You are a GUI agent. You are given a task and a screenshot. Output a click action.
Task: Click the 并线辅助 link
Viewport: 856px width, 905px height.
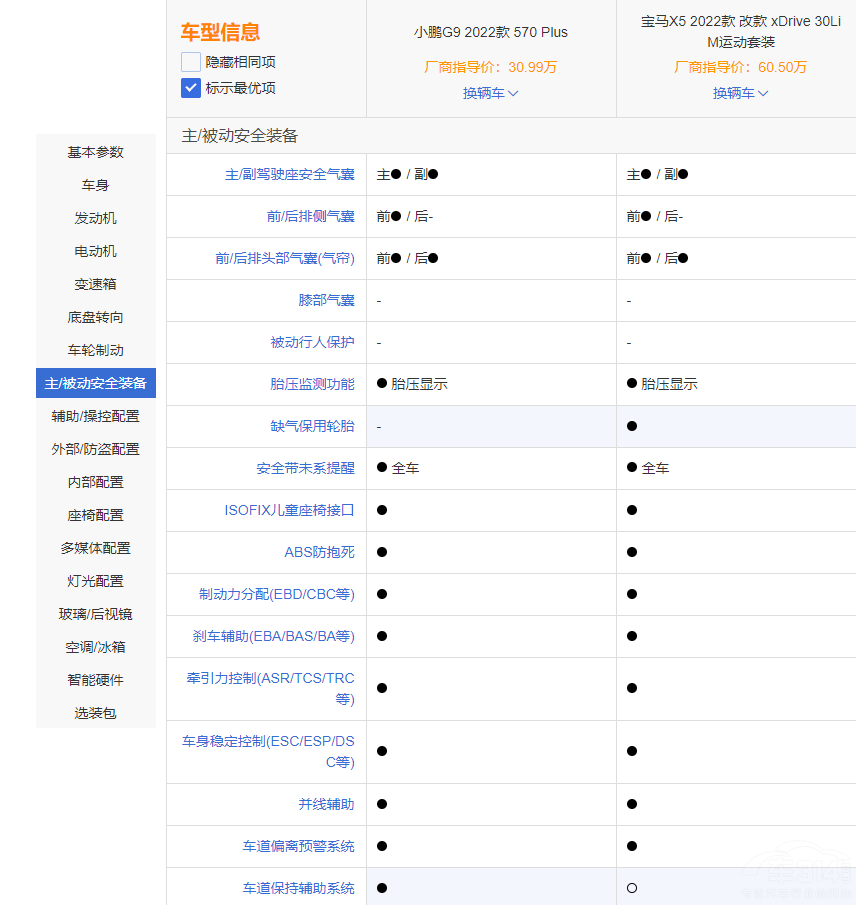[x=325, y=804]
